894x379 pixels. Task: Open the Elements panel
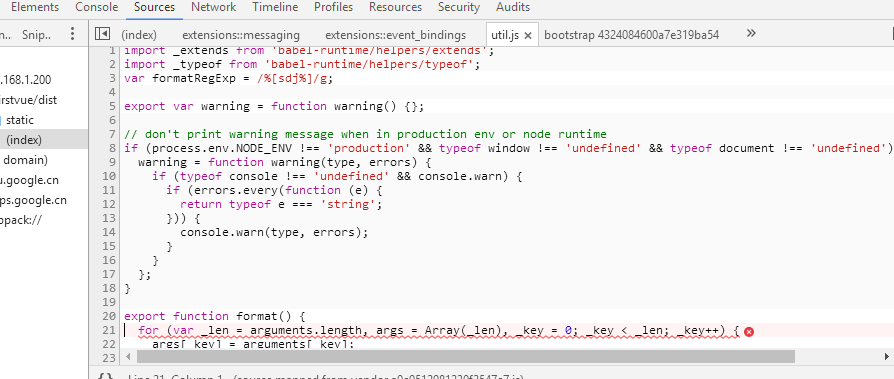click(35, 7)
